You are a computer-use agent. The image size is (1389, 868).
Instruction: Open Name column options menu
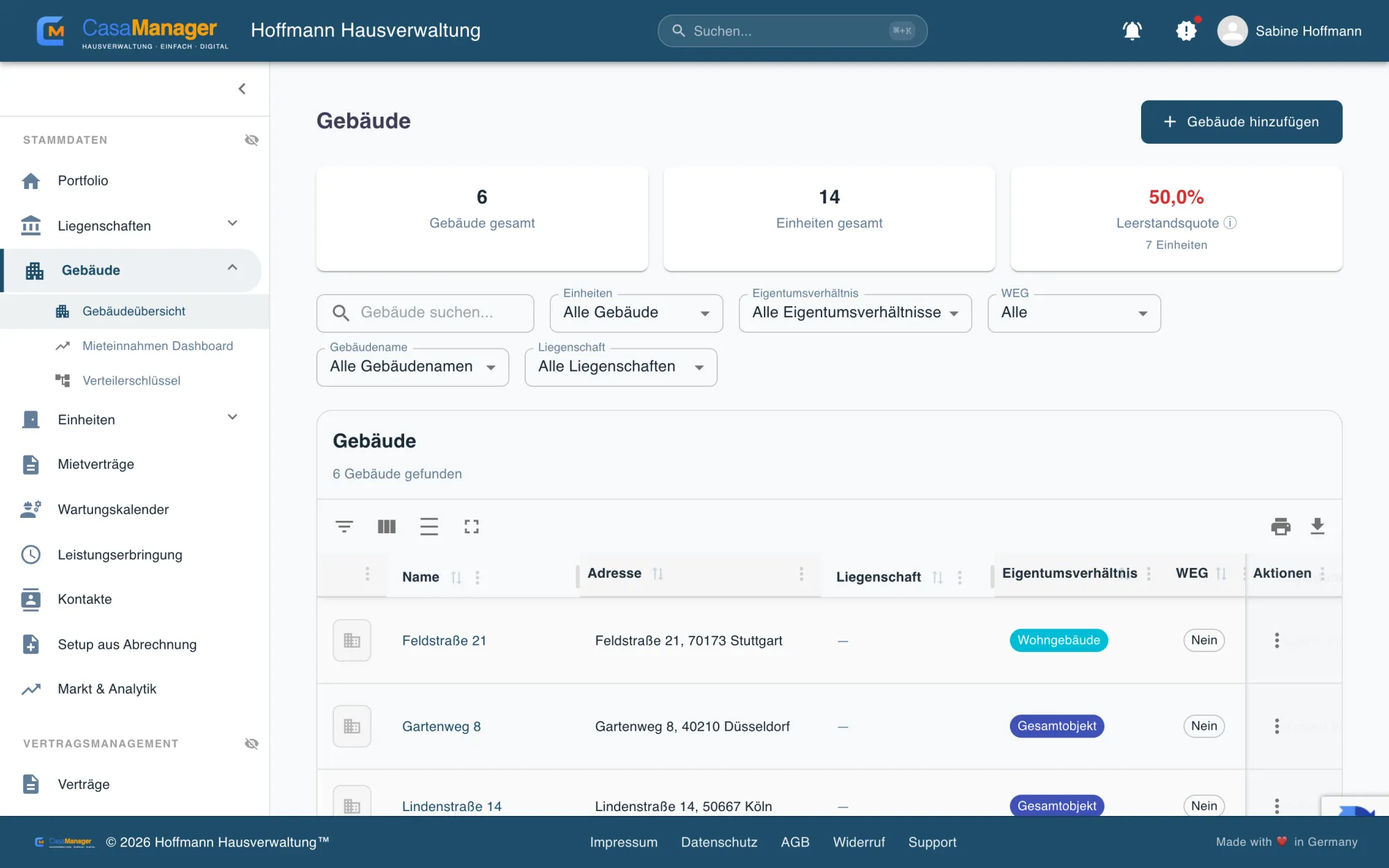click(x=477, y=577)
